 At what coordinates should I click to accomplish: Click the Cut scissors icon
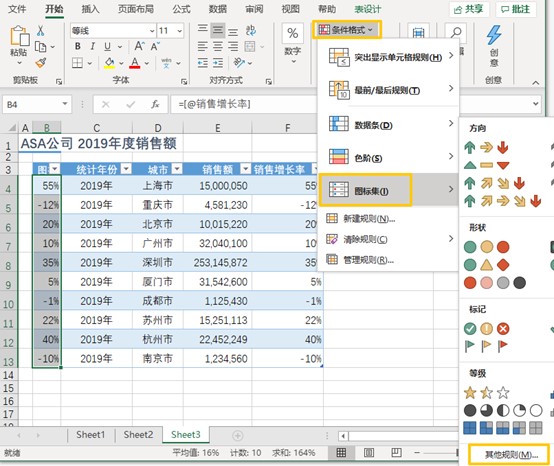pyautogui.click(x=41, y=31)
